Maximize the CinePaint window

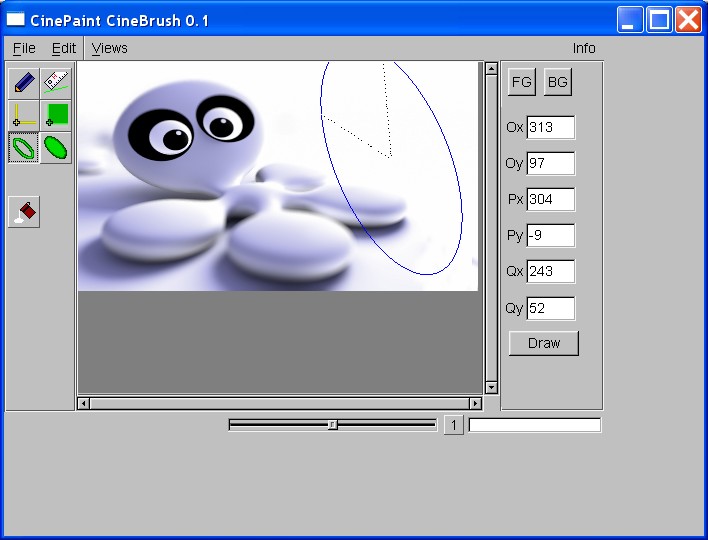(659, 20)
